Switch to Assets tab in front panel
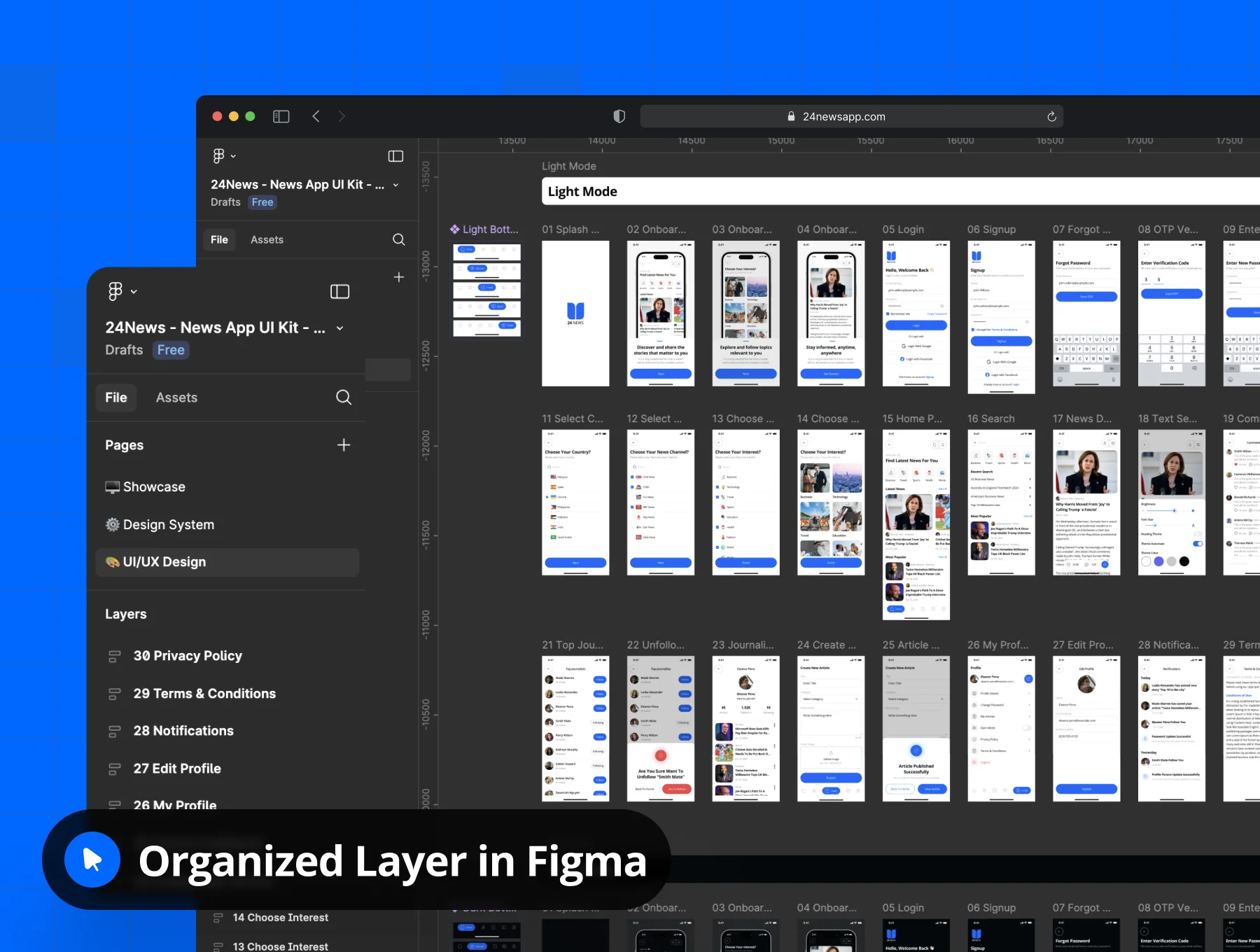The width and height of the screenshot is (1260, 952). [x=176, y=398]
